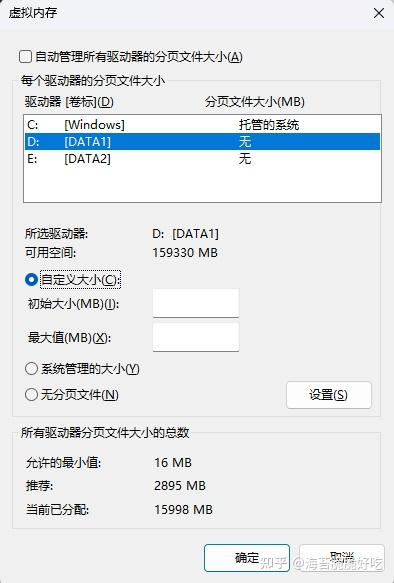This screenshot has height=583, width=394.
Task: Click the 最大值(MB) input field
Action: 196,337
